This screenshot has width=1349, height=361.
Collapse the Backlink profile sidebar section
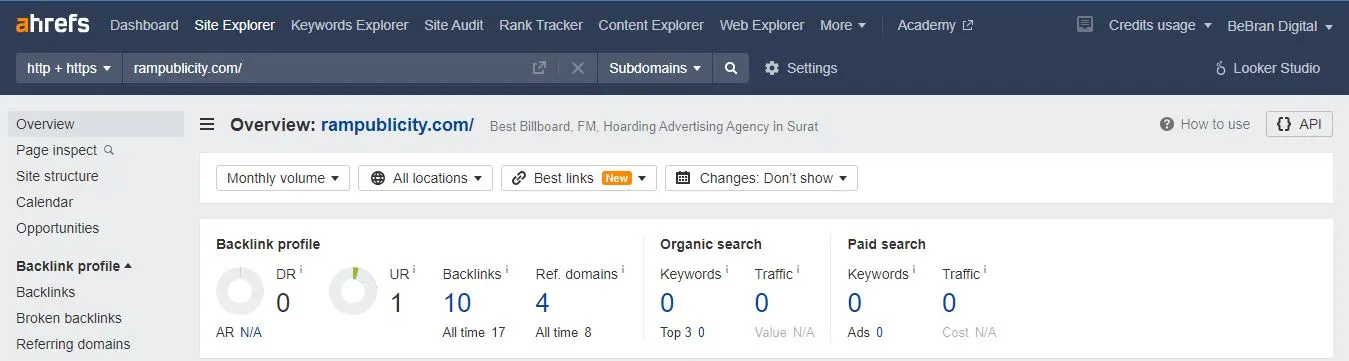(x=74, y=266)
